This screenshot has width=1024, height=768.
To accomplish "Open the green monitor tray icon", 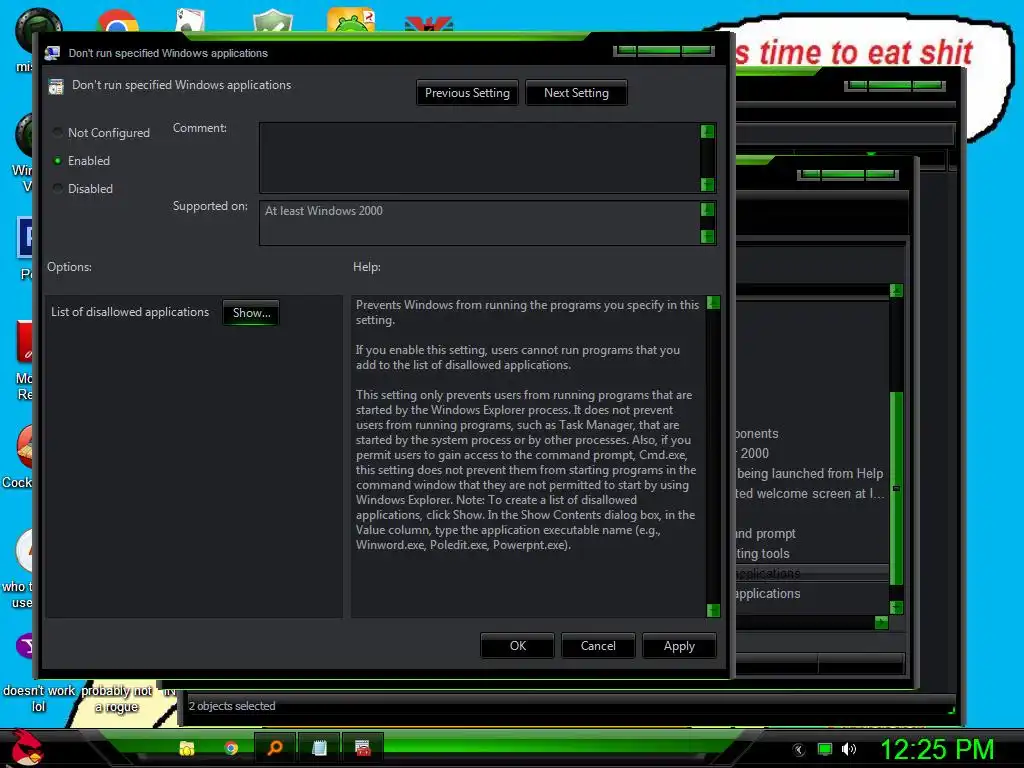I will point(825,750).
